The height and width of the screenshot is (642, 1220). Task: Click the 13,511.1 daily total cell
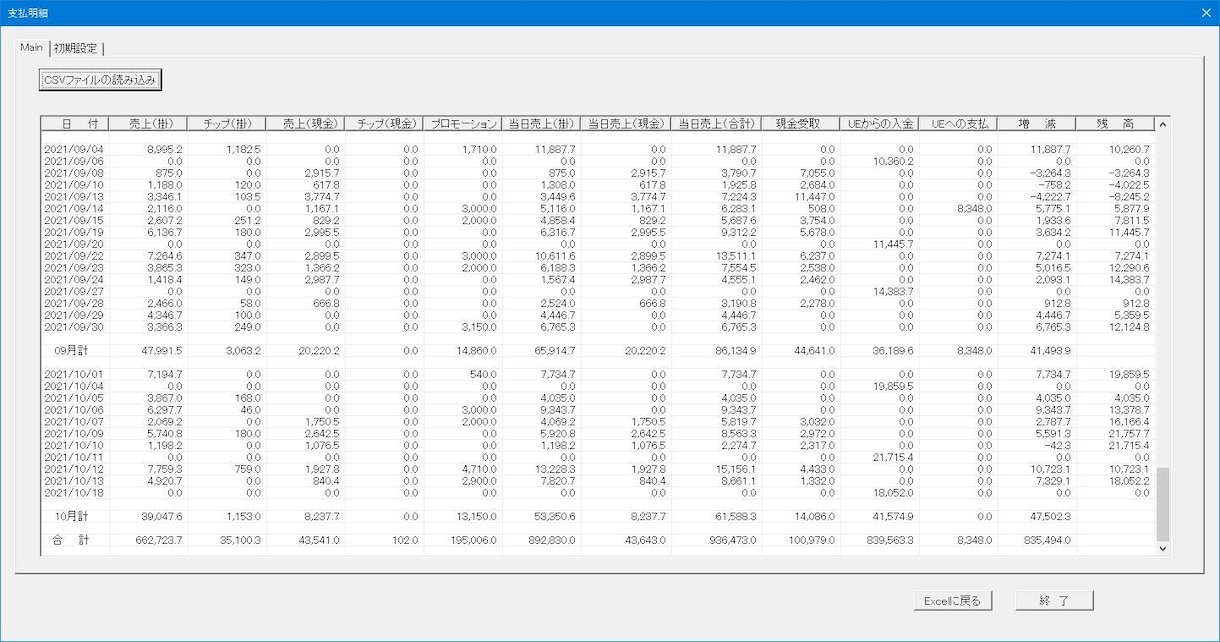(736, 256)
